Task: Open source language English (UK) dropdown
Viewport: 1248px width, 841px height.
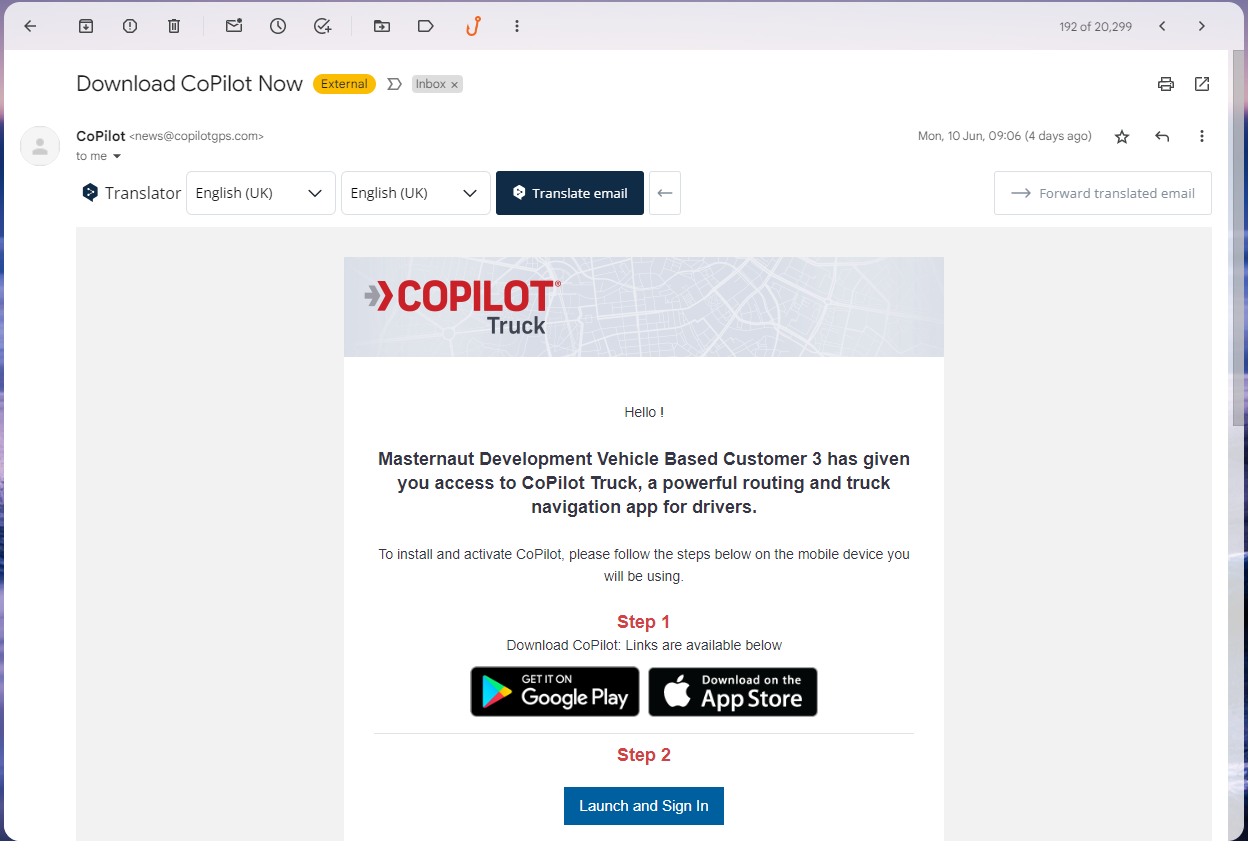Action: (x=261, y=193)
